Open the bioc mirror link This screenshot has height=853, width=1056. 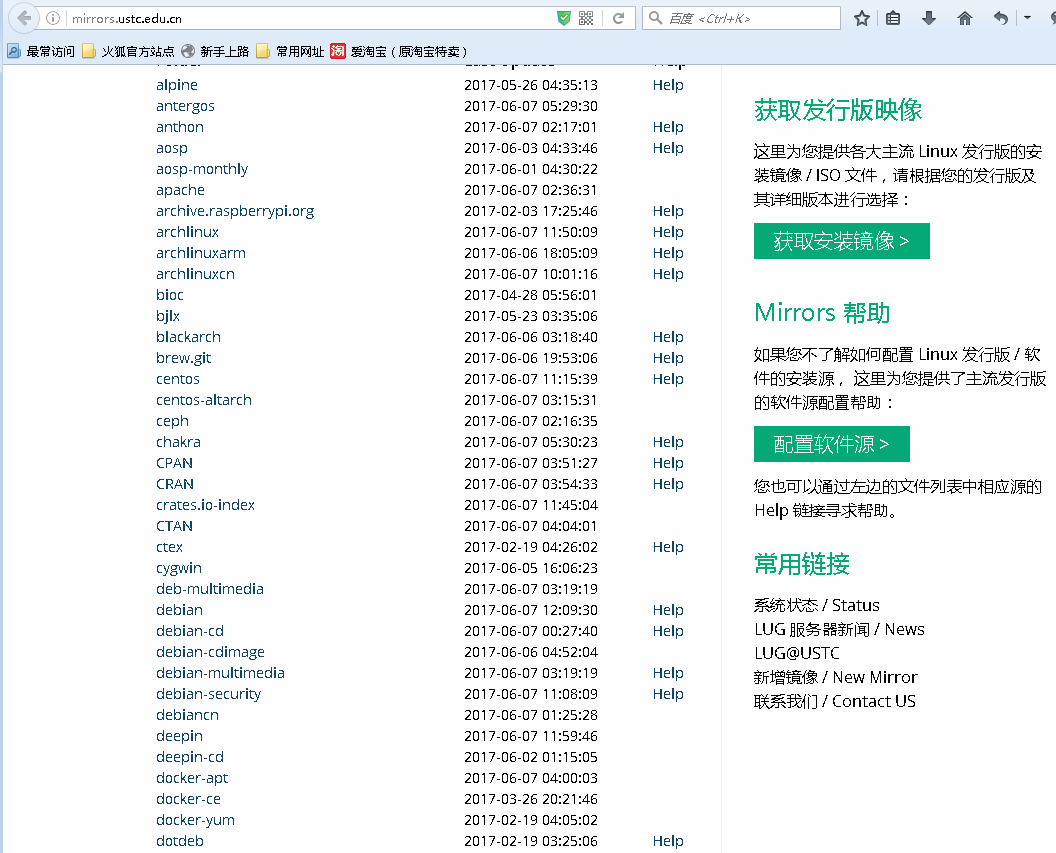pos(169,295)
